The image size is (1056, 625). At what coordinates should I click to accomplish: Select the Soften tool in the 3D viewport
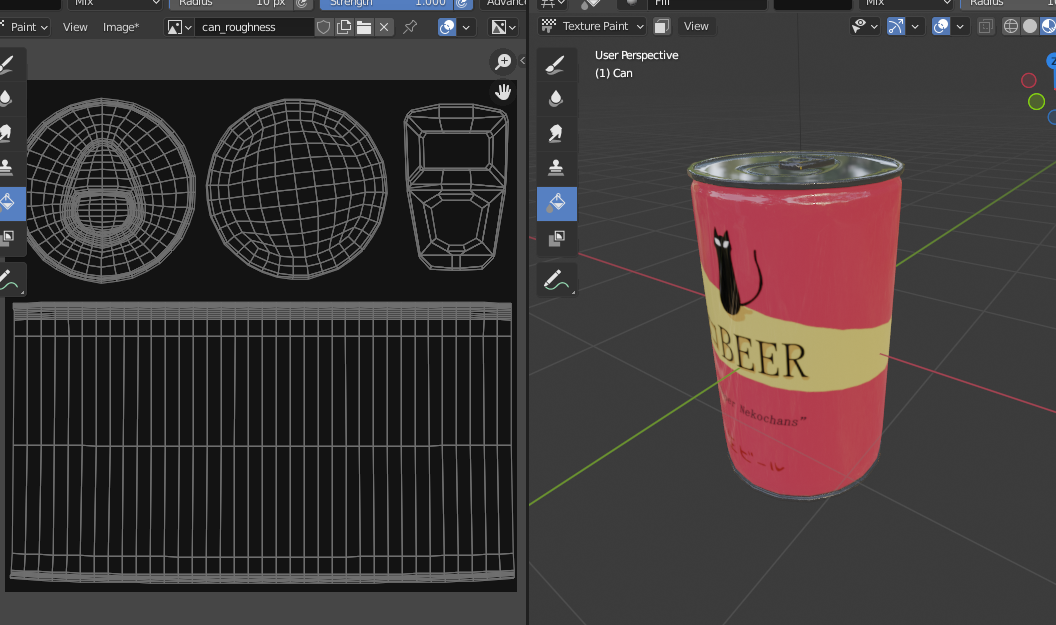click(556, 98)
